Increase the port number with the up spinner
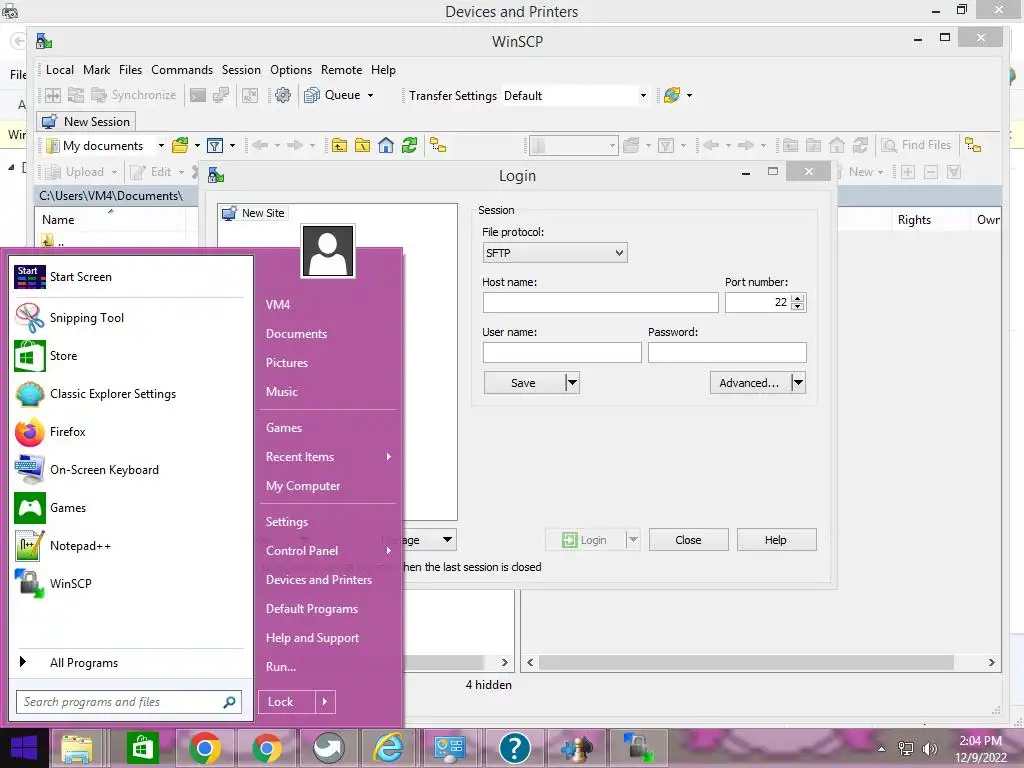 click(x=798, y=298)
